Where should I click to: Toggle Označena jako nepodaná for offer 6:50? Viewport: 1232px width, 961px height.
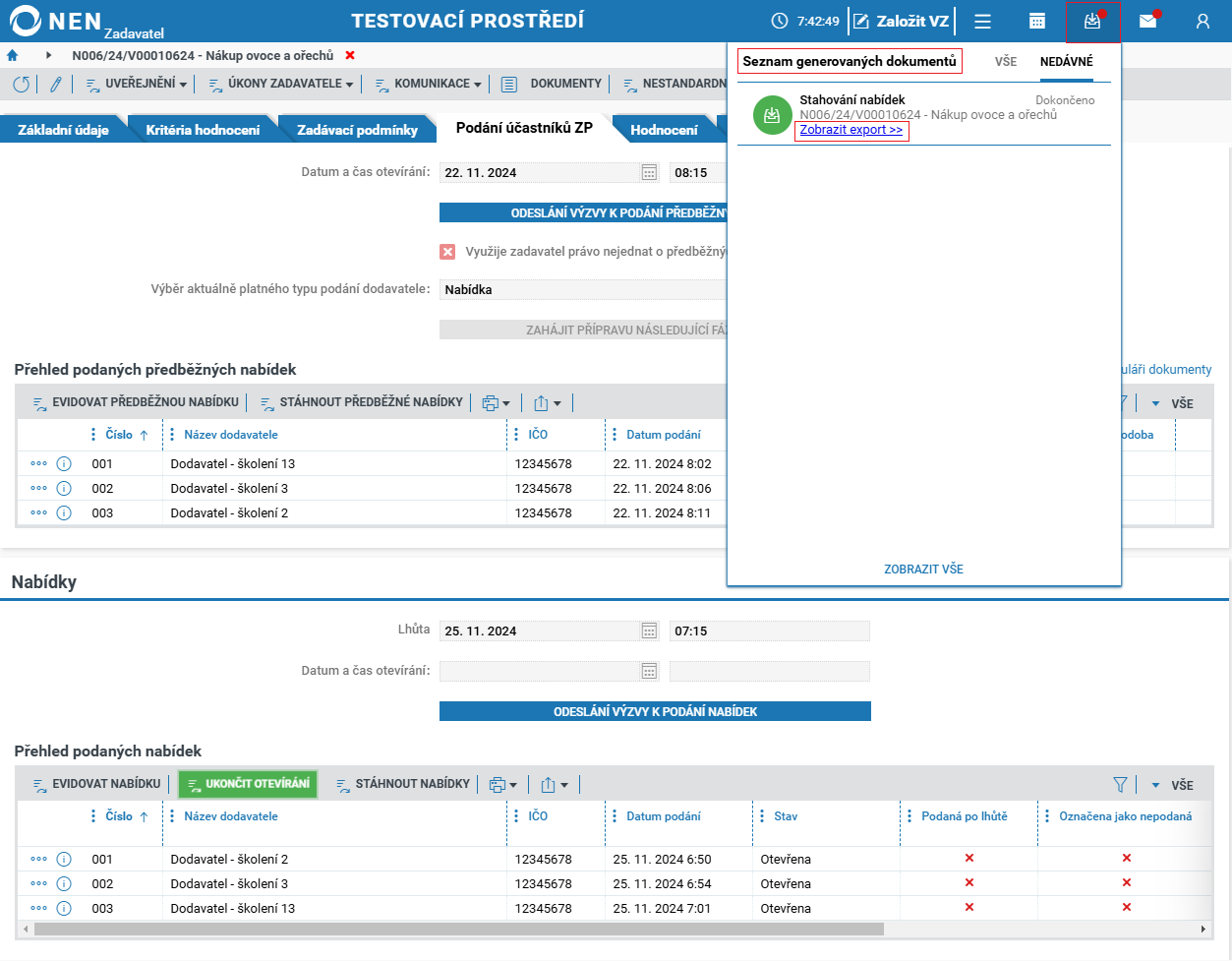coord(1126,859)
